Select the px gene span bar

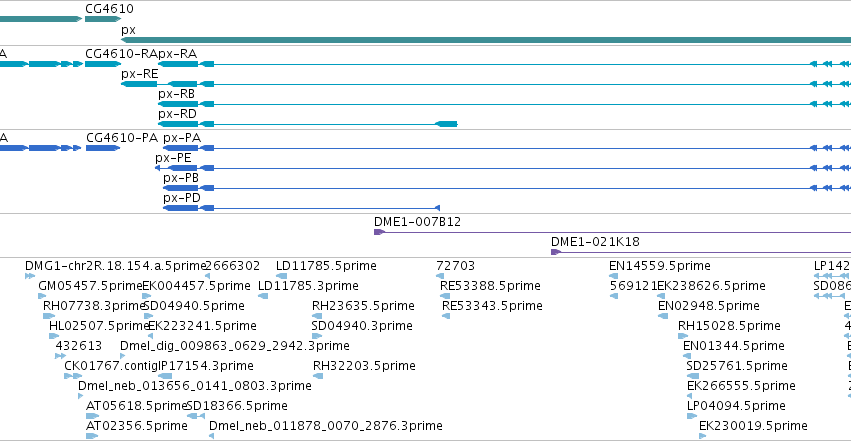pos(486,40)
